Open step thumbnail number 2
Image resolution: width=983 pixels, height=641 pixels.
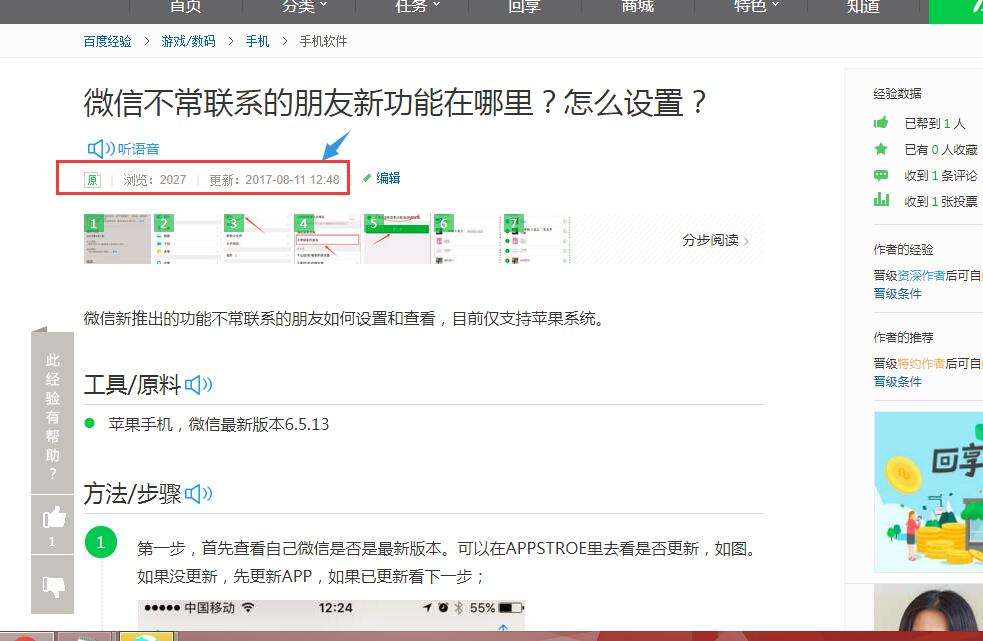pos(187,239)
